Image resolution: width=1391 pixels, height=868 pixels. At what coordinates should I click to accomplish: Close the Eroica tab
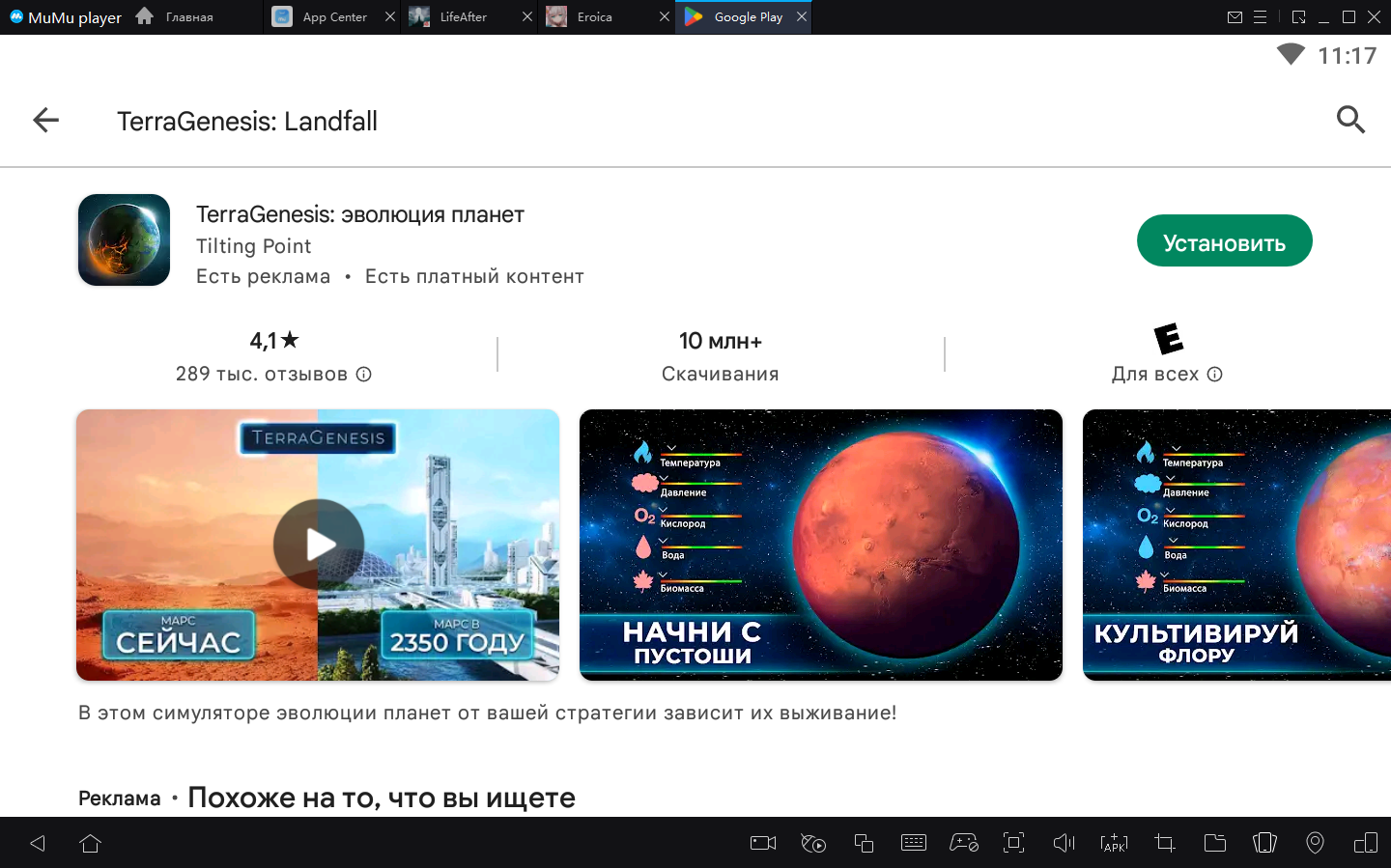point(665,17)
